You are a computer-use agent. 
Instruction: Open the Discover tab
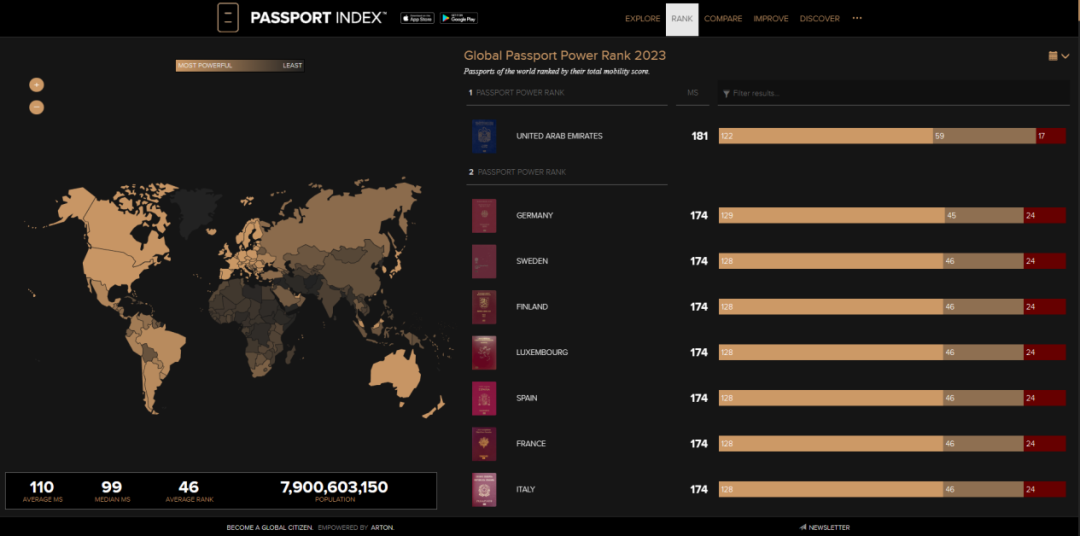pos(820,19)
